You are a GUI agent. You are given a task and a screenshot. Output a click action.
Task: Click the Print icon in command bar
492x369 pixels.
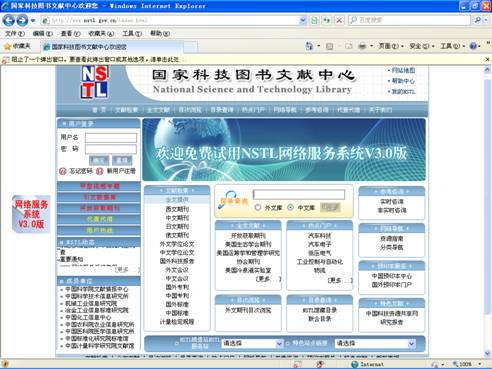tap(362, 46)
